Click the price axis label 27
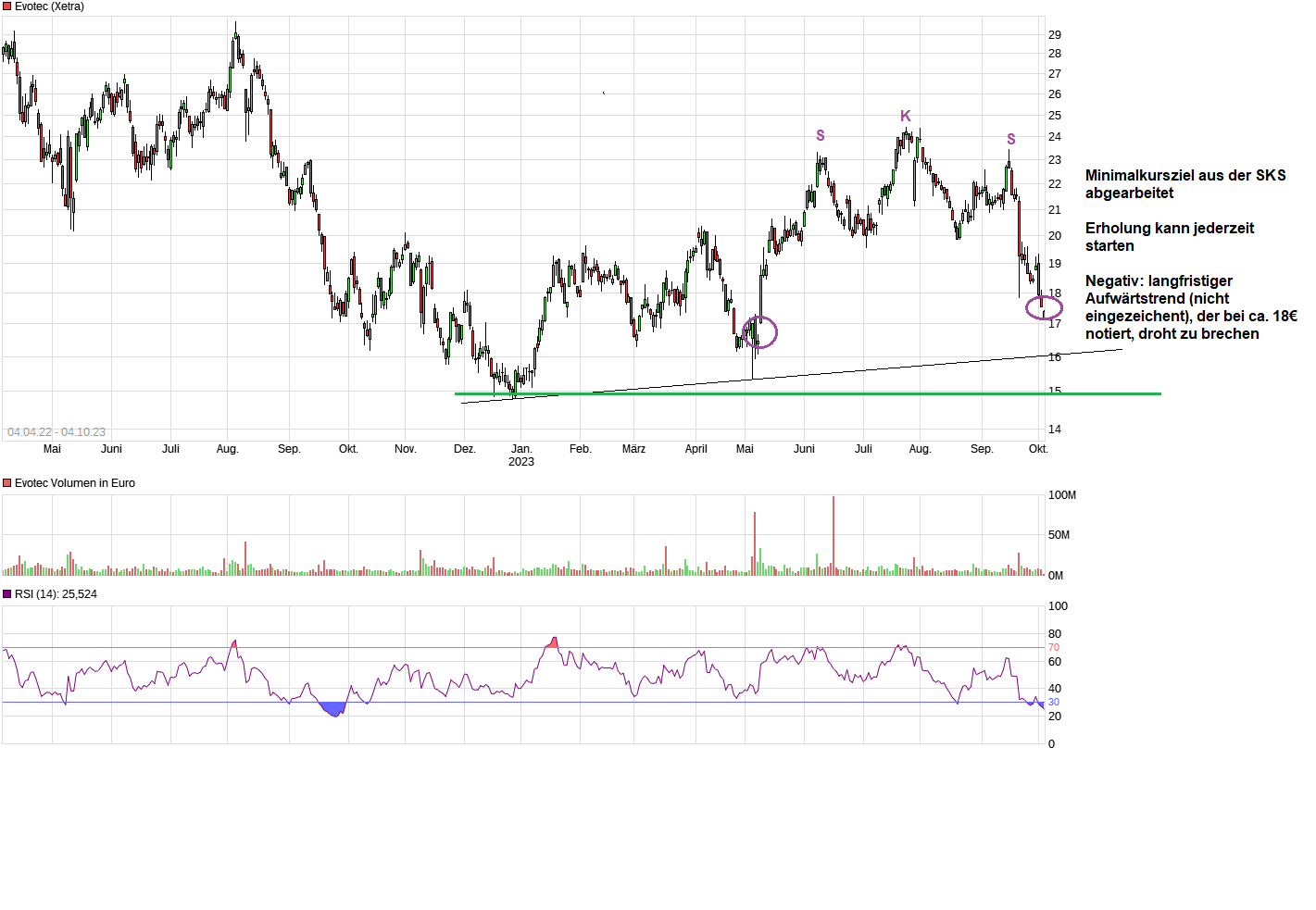This screenshot has width=1316, height=910. click(x=1055, y=74)
